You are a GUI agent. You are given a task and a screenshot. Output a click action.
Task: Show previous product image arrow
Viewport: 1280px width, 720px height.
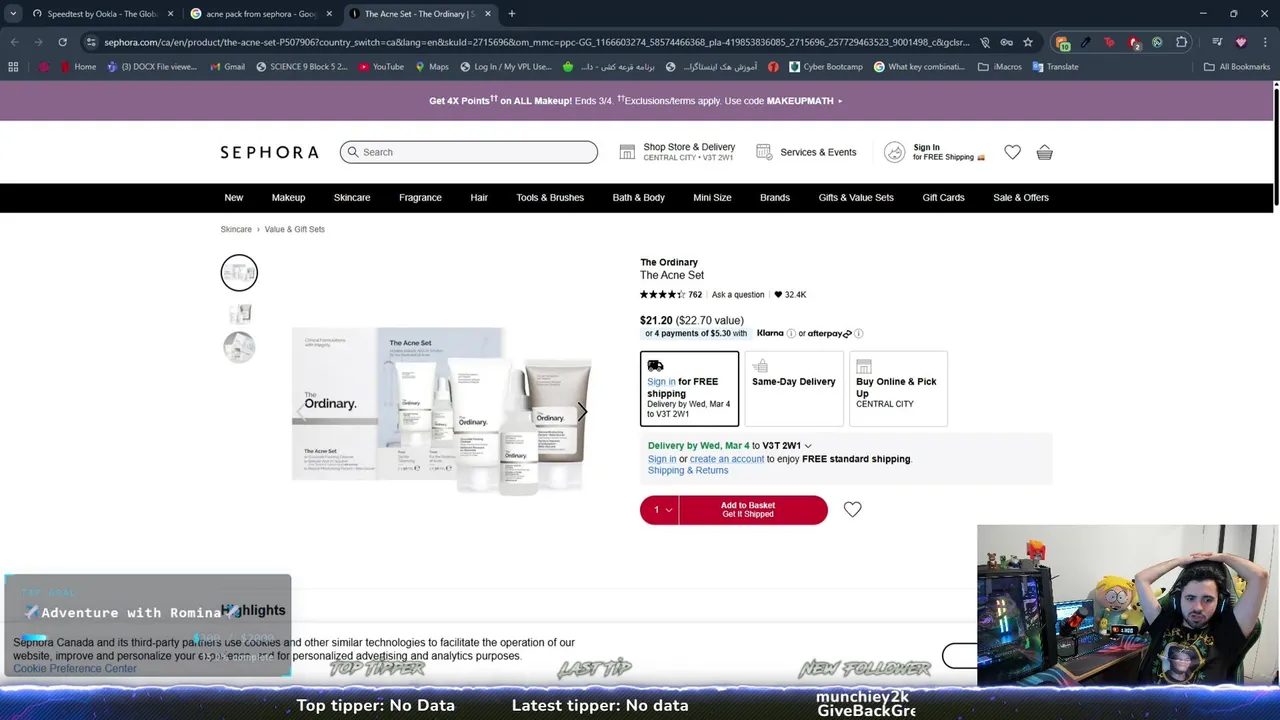301,412
